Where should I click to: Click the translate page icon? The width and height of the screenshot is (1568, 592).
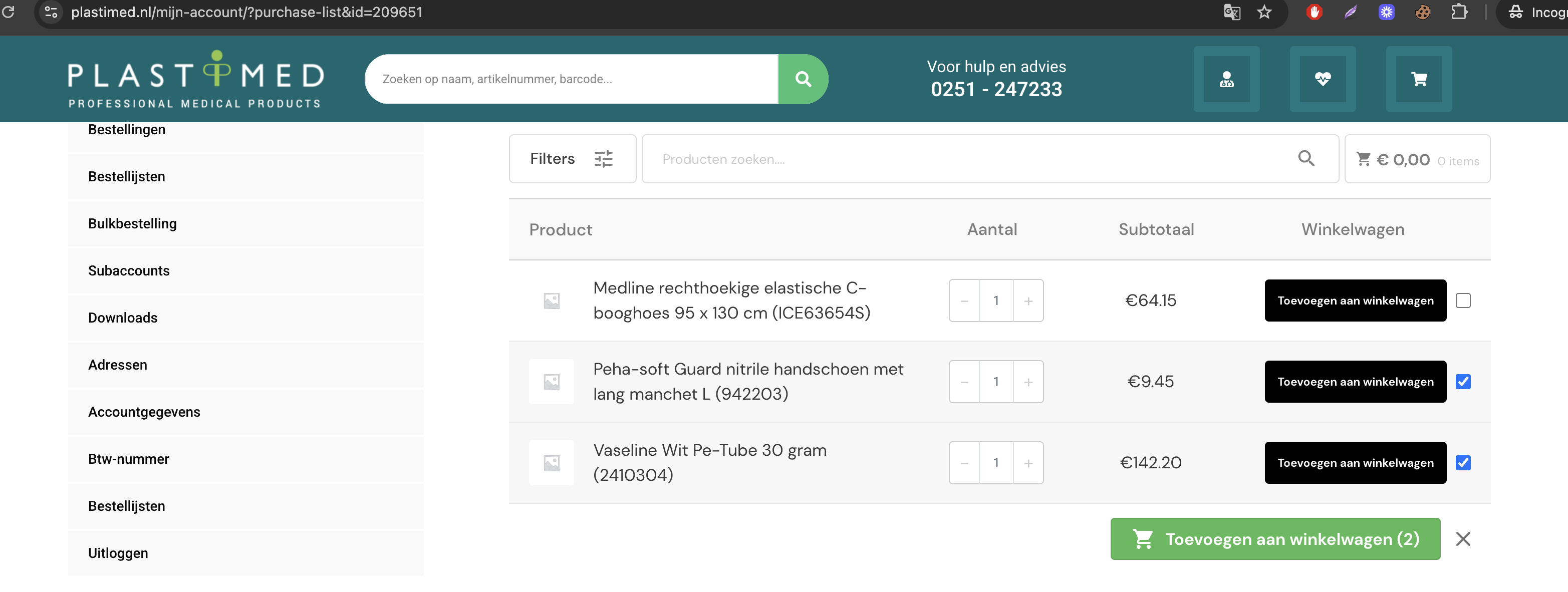point(1231,12)
